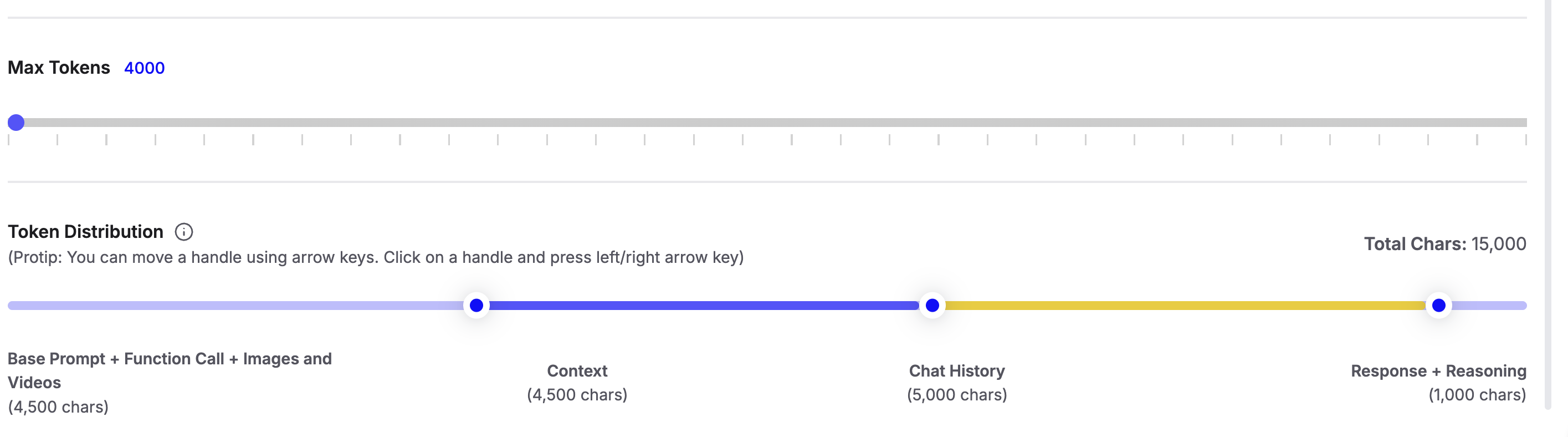The image size is (1568, 437).
Task: Click the blue 4000 max tokens value
Action: 144,68
